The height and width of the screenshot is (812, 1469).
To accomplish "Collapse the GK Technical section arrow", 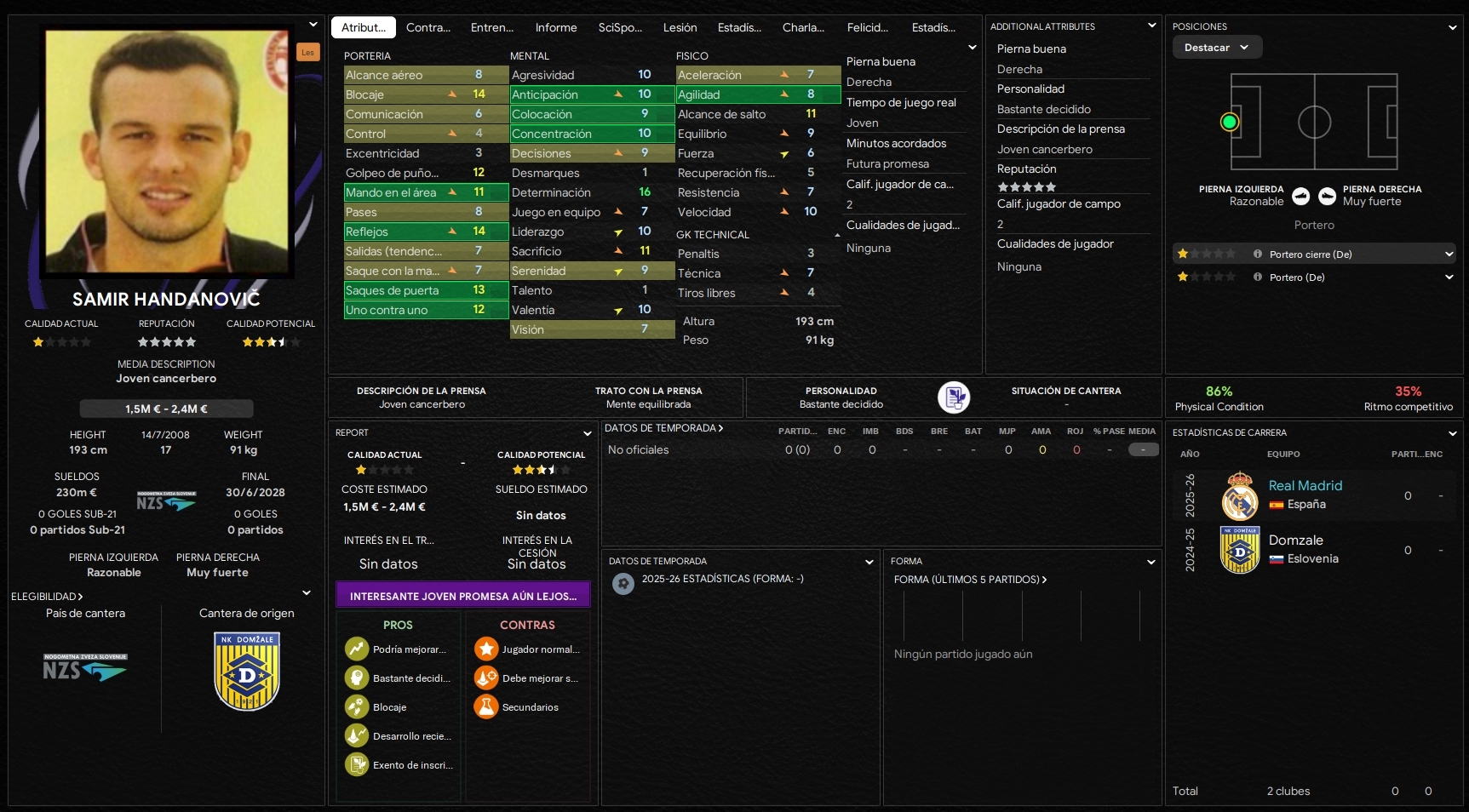I will (837, 235).
